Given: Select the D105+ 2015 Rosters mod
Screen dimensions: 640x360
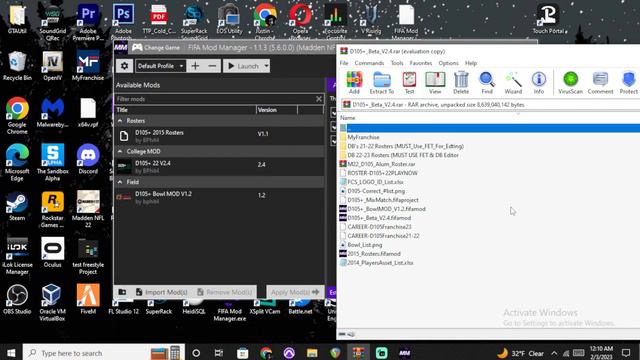Looking at the screenshot, I should point(220,136).
